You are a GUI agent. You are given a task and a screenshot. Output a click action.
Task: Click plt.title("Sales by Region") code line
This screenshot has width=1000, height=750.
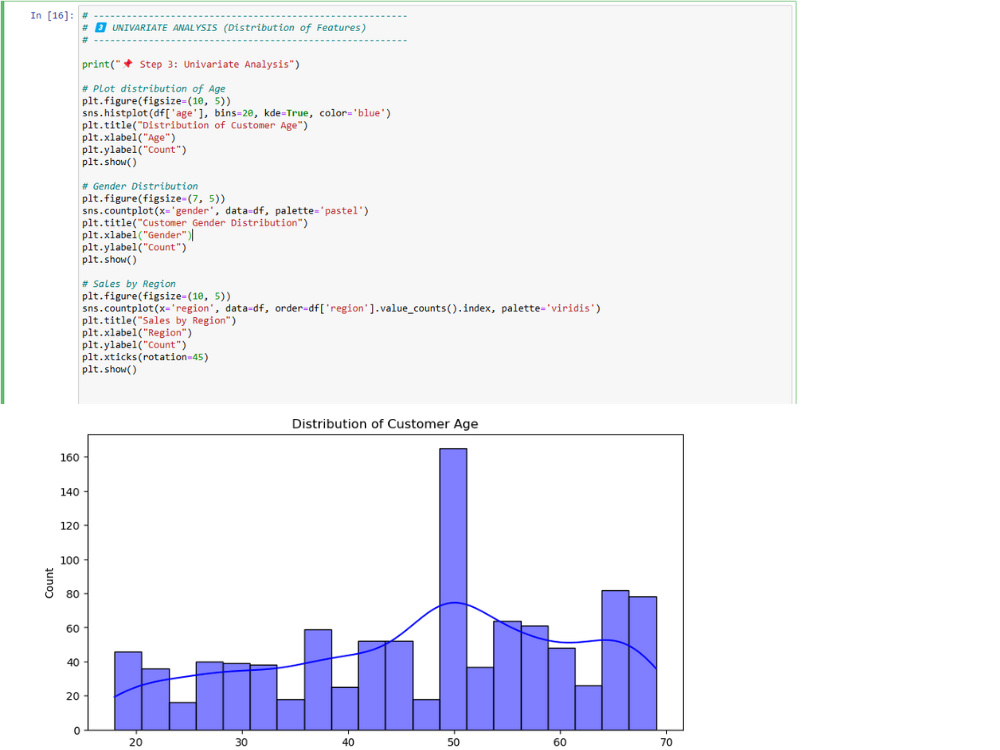[159, 320]
